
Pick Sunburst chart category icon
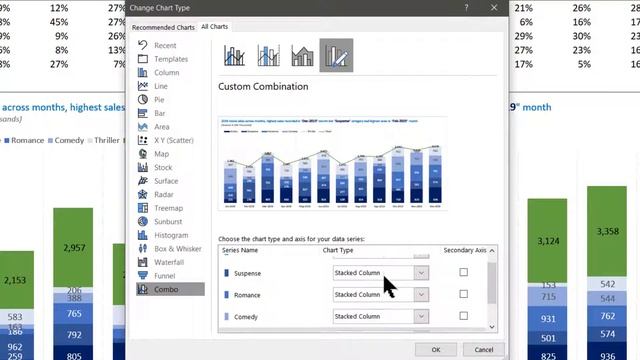click(x=142, y=221)
